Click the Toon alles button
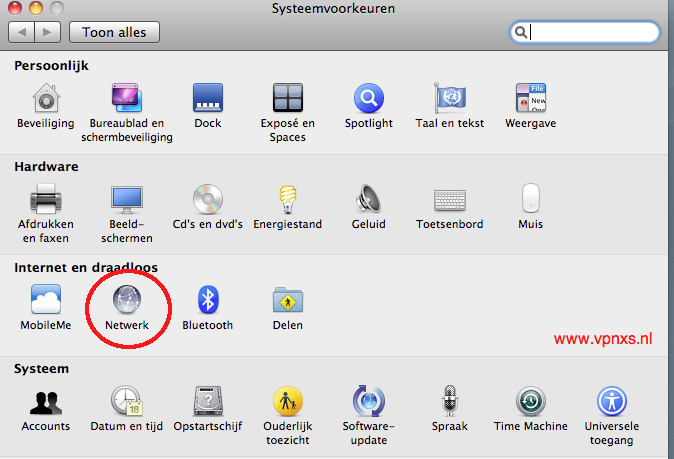The width and height of the screenshot is (674, 459). pyautogui.click(x=114, y=32)
